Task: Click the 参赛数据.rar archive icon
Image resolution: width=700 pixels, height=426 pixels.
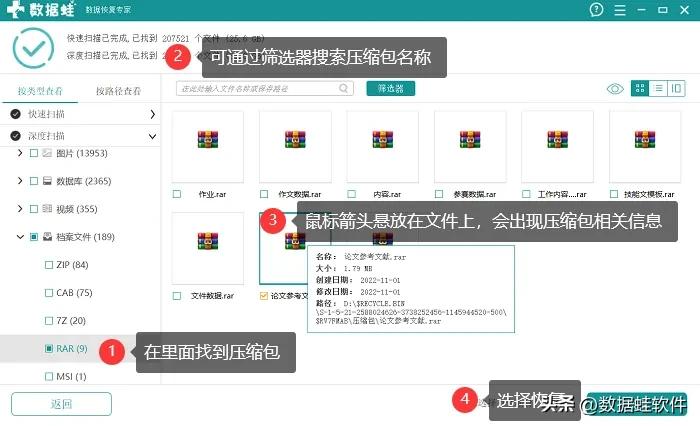Action: point(470,145)
